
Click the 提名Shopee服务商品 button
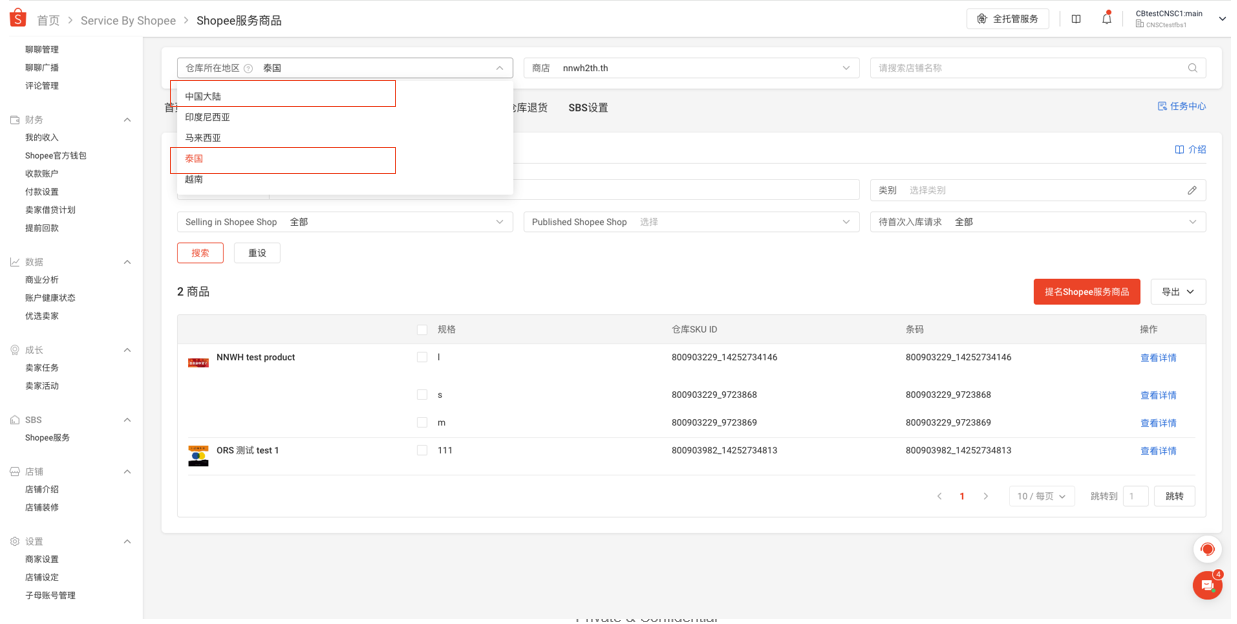(x=1087, y=292)
